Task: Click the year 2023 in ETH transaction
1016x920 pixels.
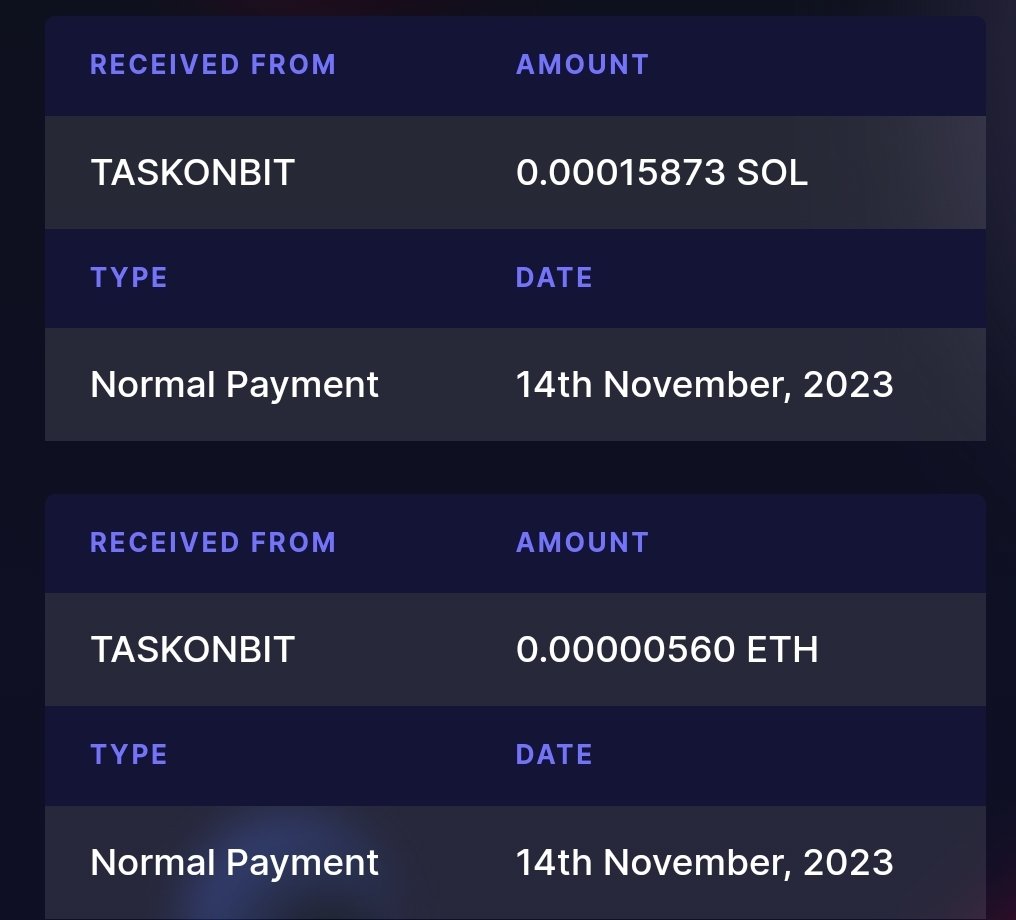Action: click(x=848, y=862)
